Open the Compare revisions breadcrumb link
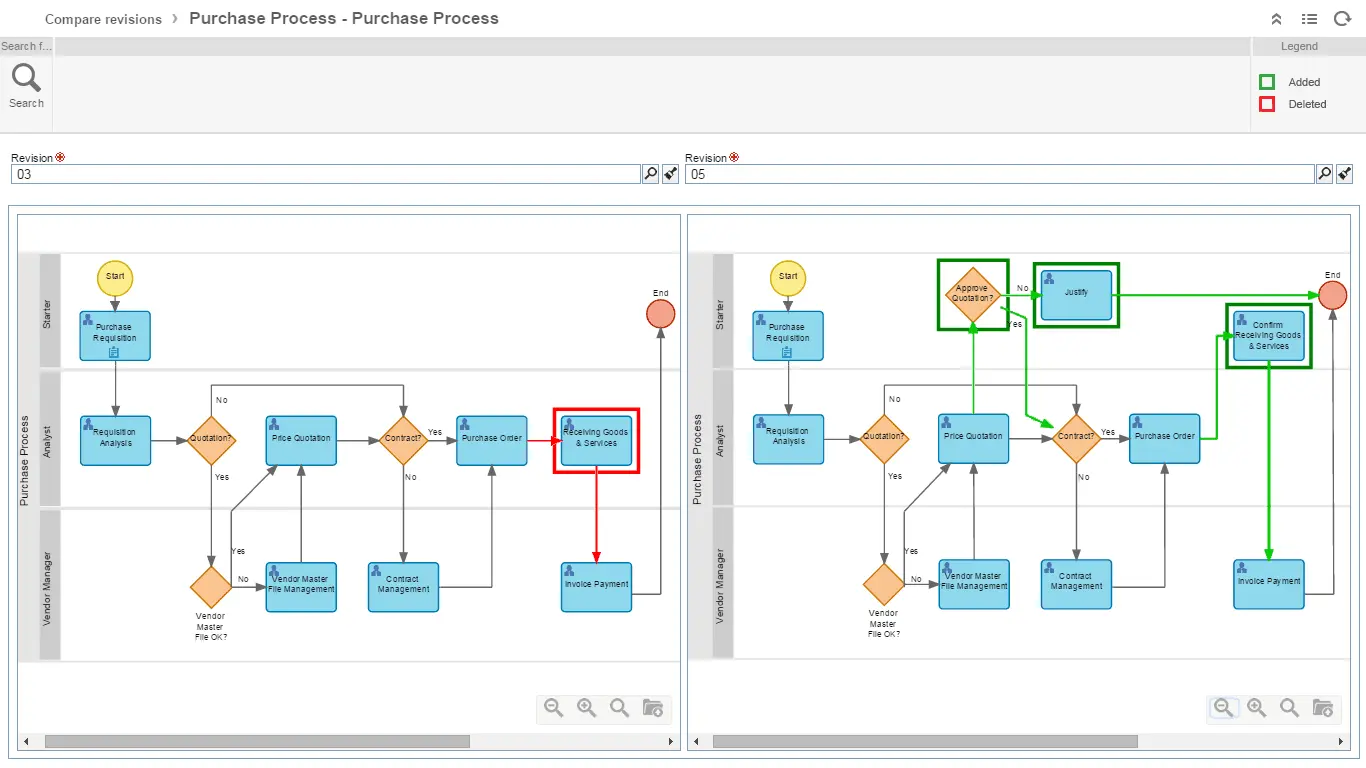 coord(102,18)
